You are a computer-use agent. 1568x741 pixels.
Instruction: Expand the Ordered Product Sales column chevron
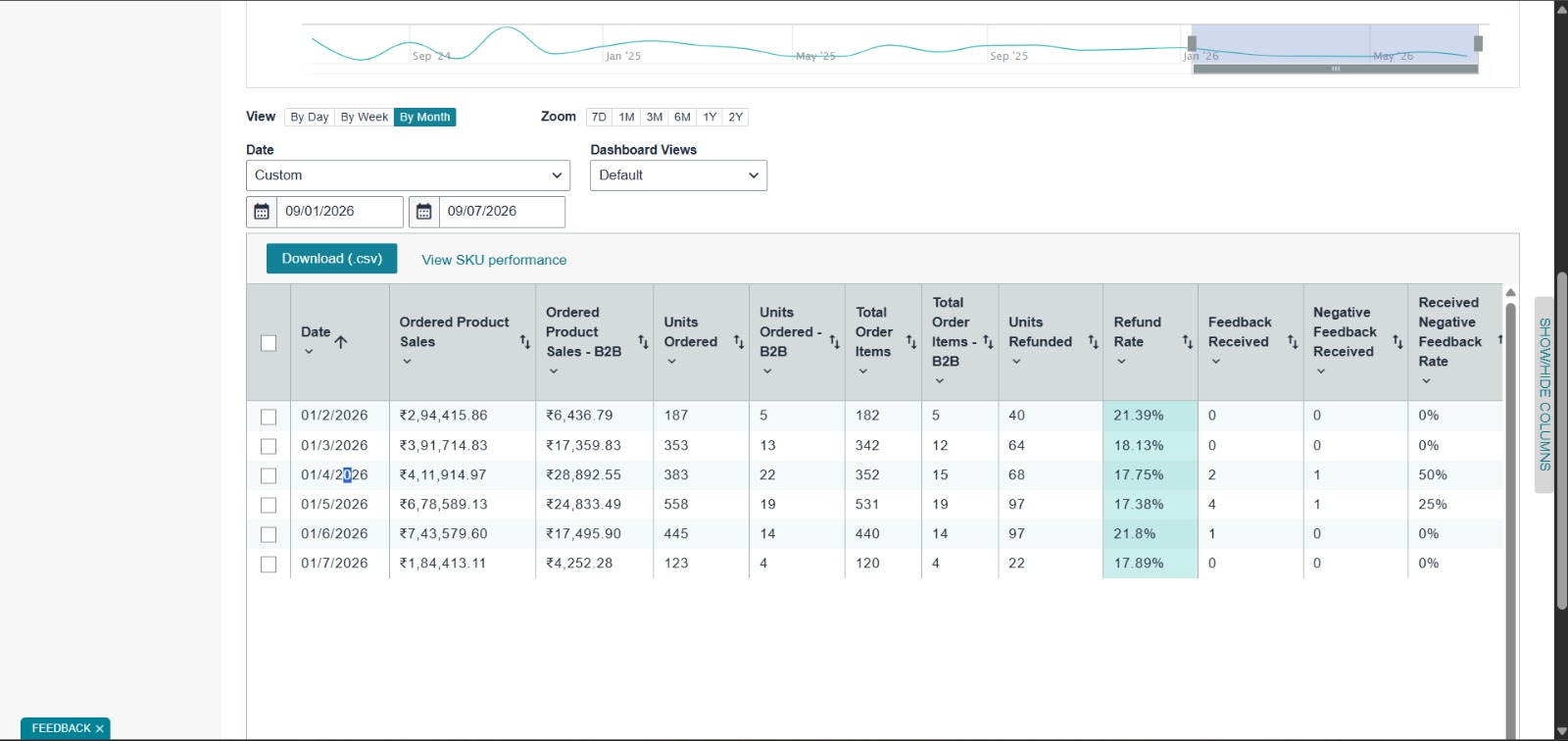point(408,362)
